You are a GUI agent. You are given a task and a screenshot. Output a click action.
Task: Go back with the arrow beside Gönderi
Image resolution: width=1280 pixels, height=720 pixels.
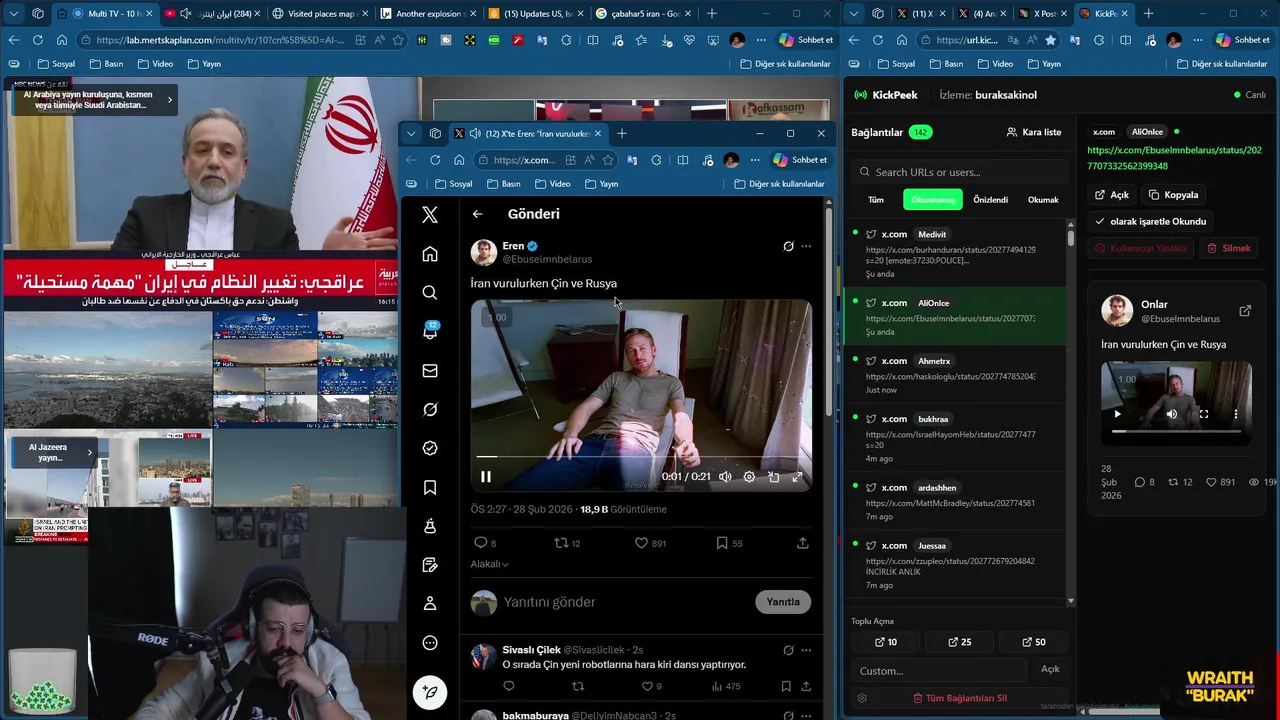point(477,214)
